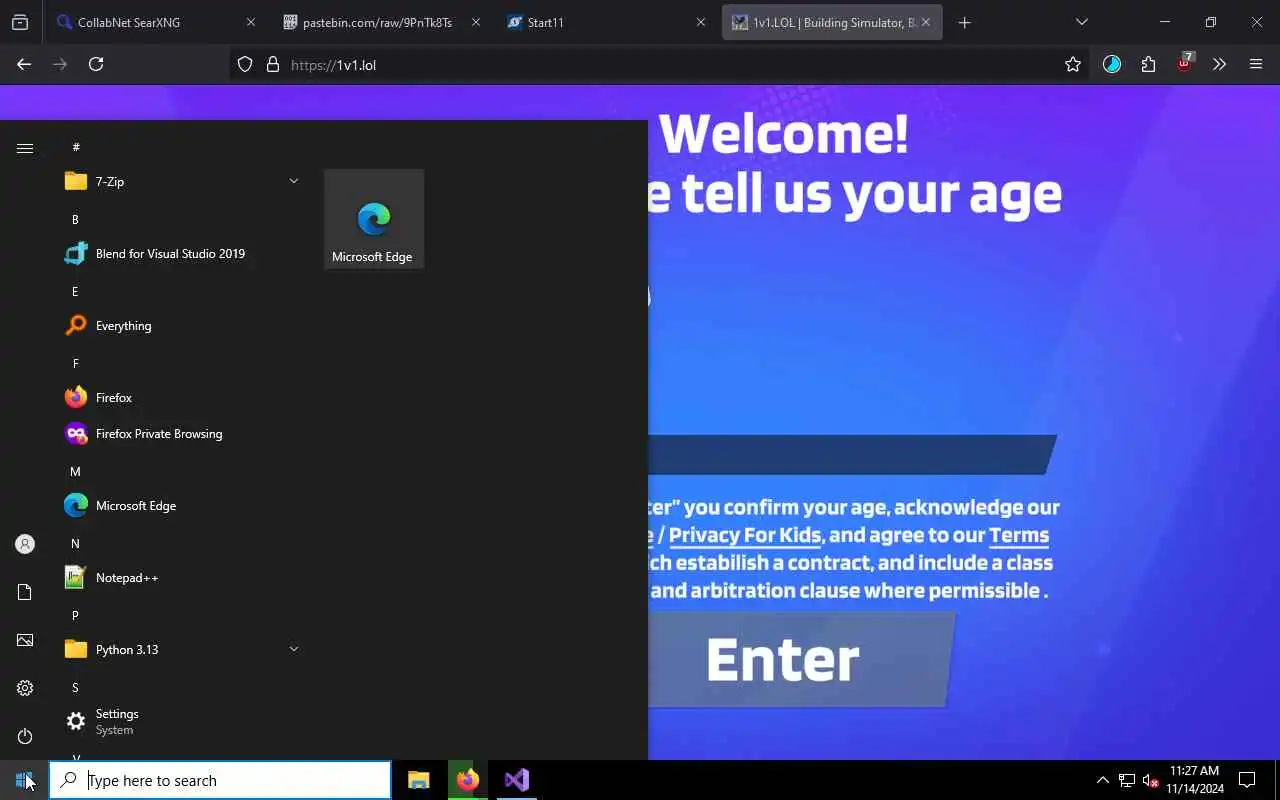The width and height of the screenshot is (1280, 800).
Task: Reload the 1v1.lol page
Action: tap(96, 64)
